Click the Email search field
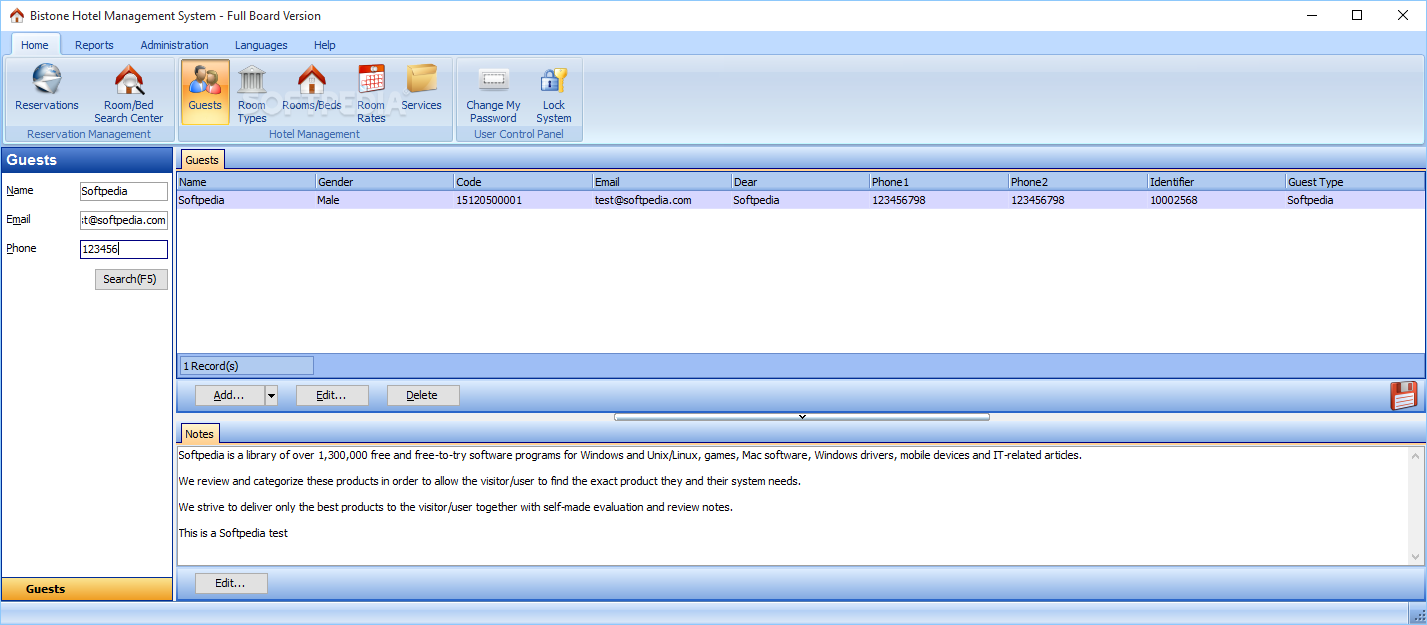This screenshot has width=1427, height=625. tap(124, 220)
